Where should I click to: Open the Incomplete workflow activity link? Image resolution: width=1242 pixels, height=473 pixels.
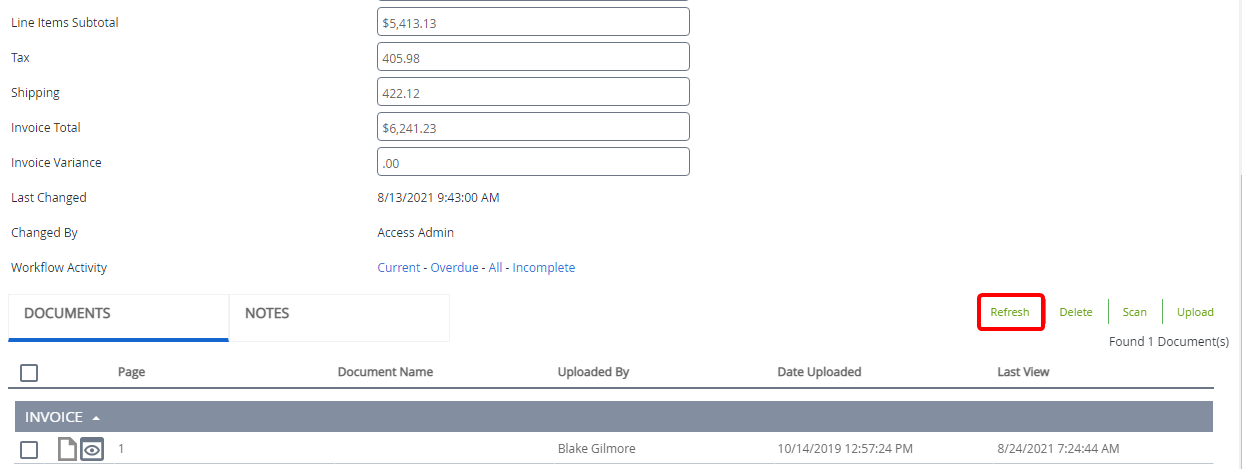pyautogui.click(x=543, y=268)
